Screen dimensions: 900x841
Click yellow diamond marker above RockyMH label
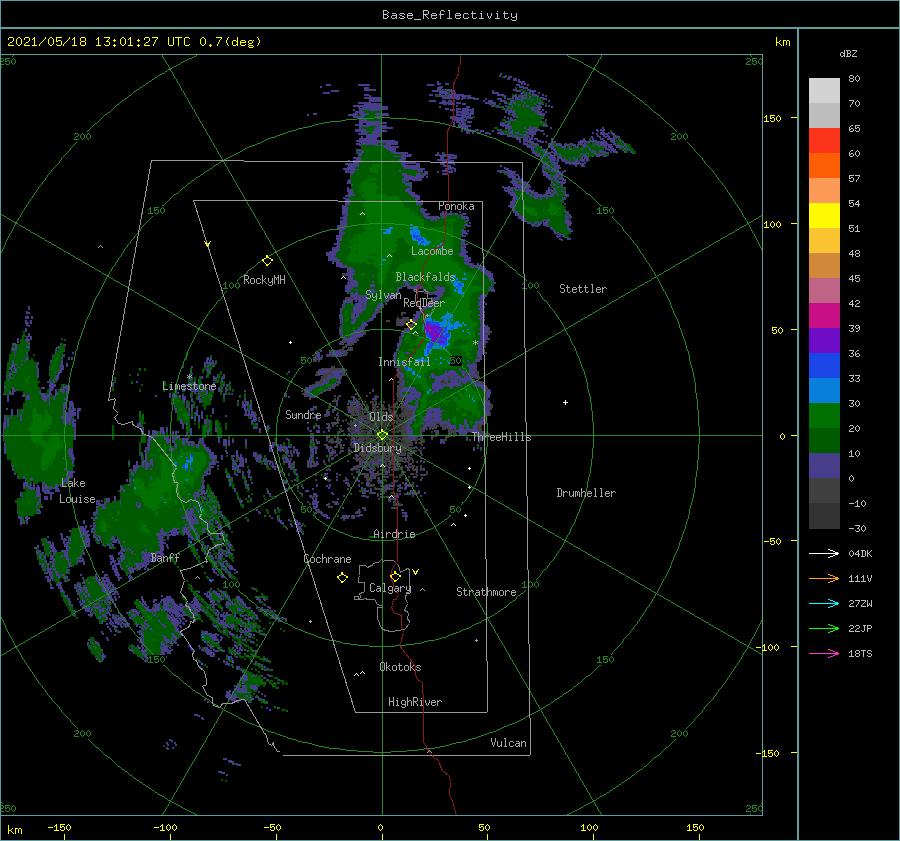267,261
